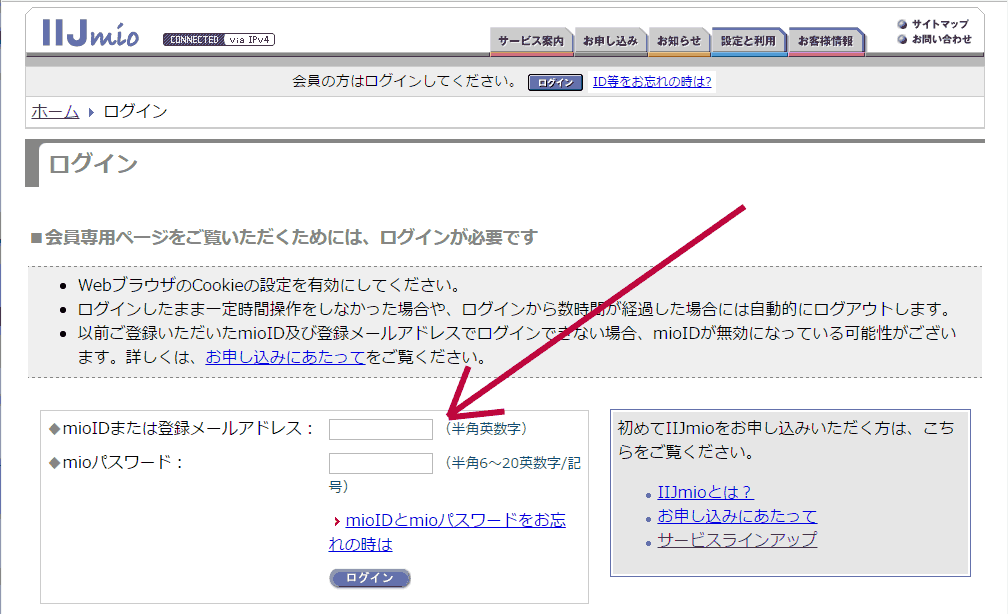Open お申し込みにあたって link in the notes list

(285, 357)
